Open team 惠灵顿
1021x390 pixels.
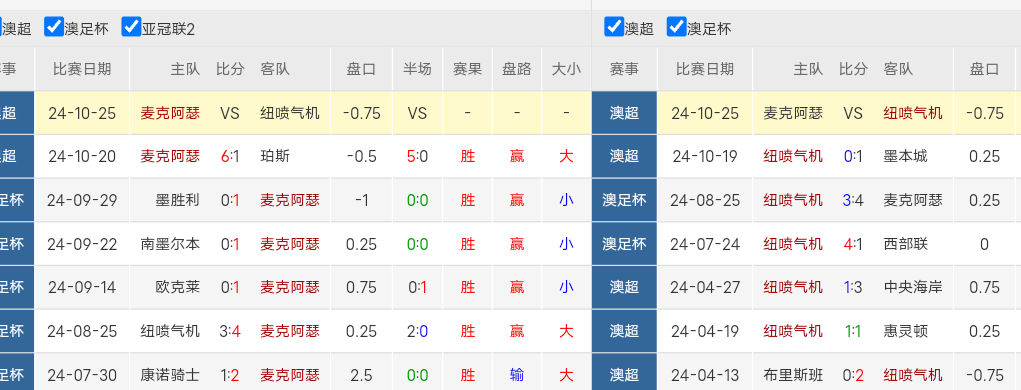pos(906,331)
